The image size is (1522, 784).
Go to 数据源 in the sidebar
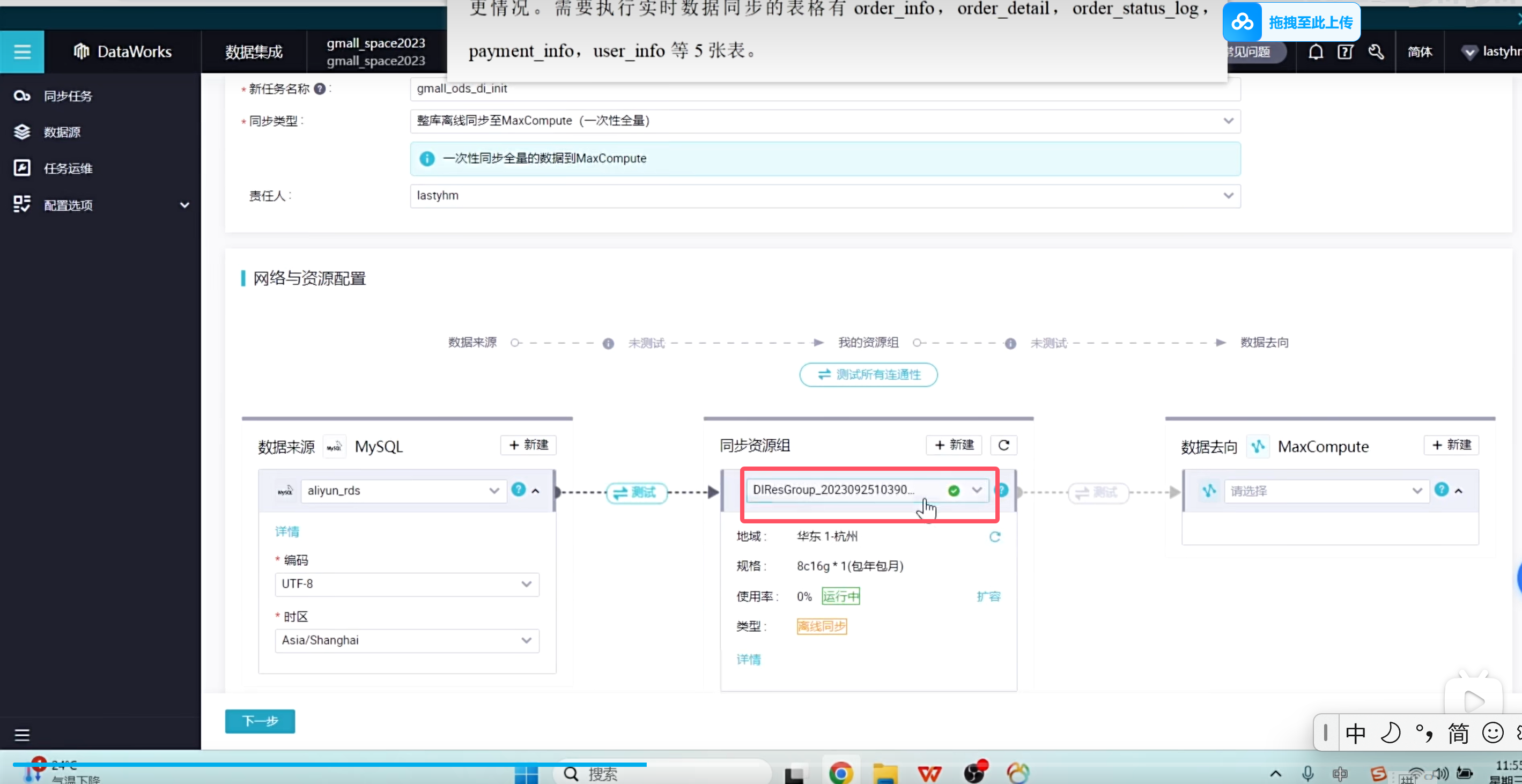tap(62, 132)
